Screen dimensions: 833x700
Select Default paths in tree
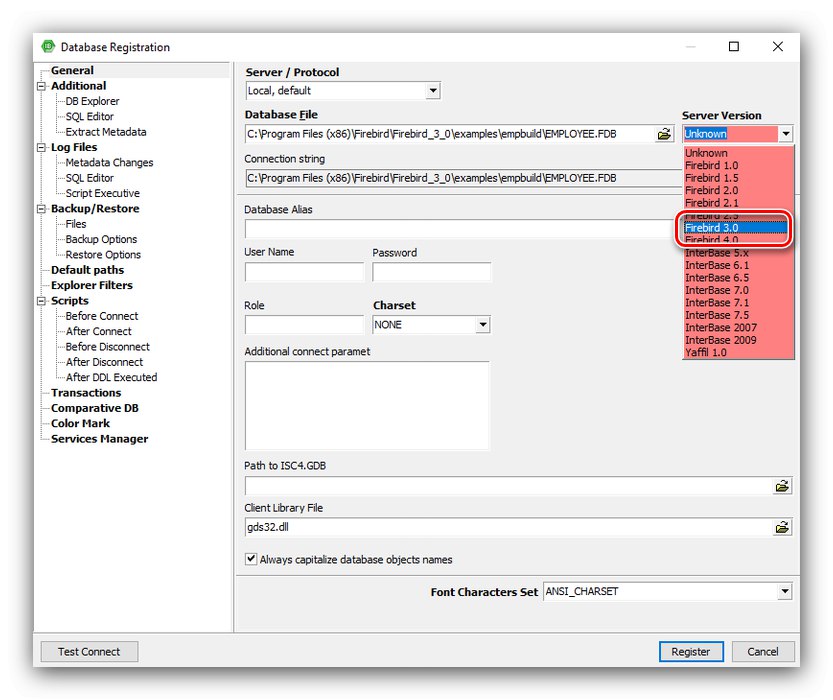(x=87, y=270)
